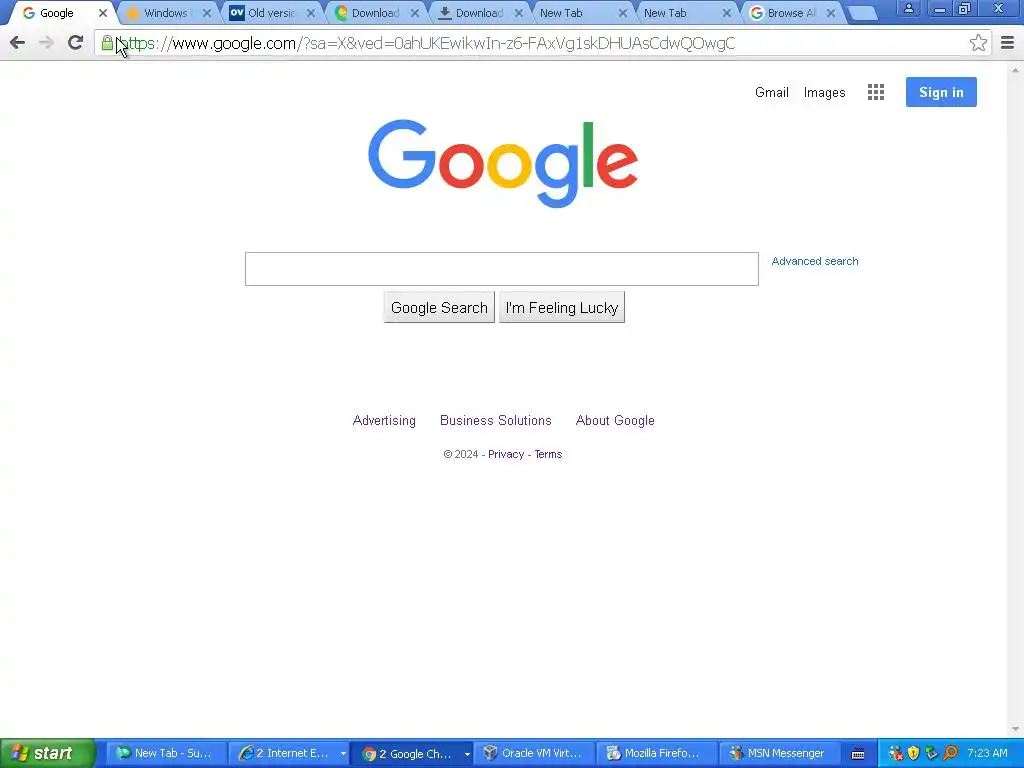Screen dimensions: 1024x768
Task: Switch to Oracle VM VirtualBox in the taskbar
Action: tap(534, 754)
